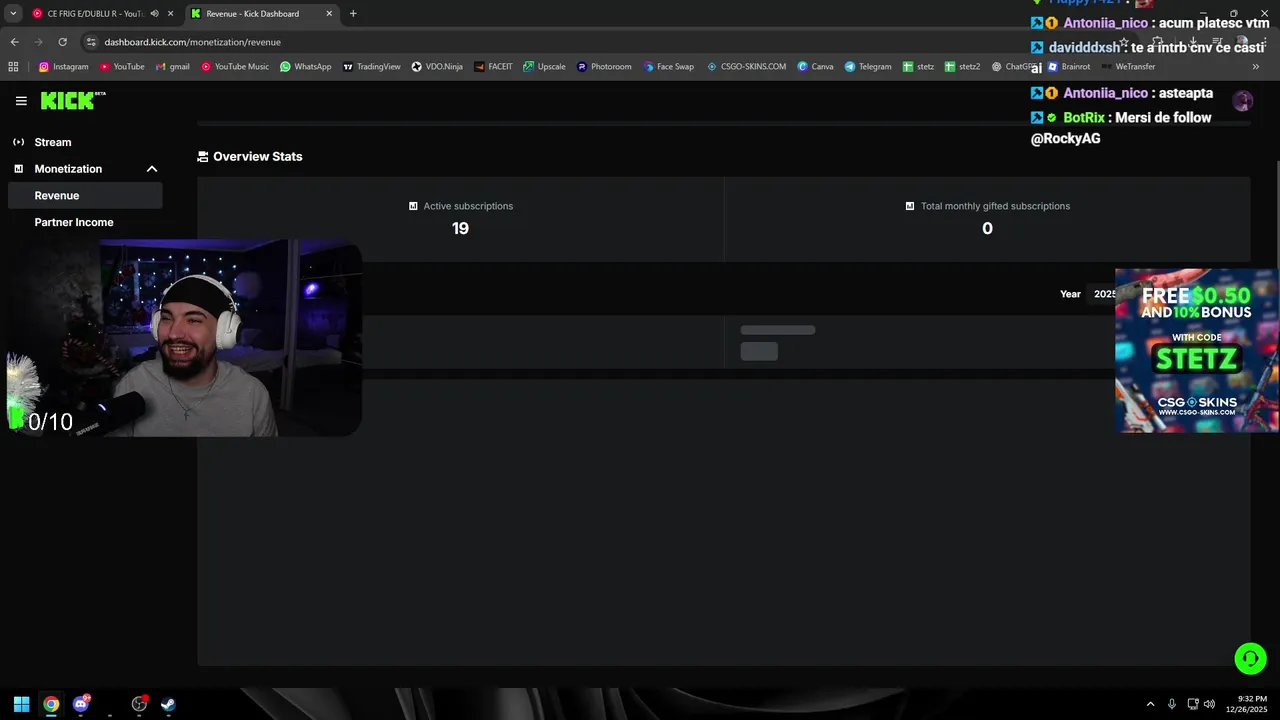This screenshot has height=720, width=1280.
Task: Select the Revenue - Kick Dashboard tab
Action: click(x=252, y=14)
